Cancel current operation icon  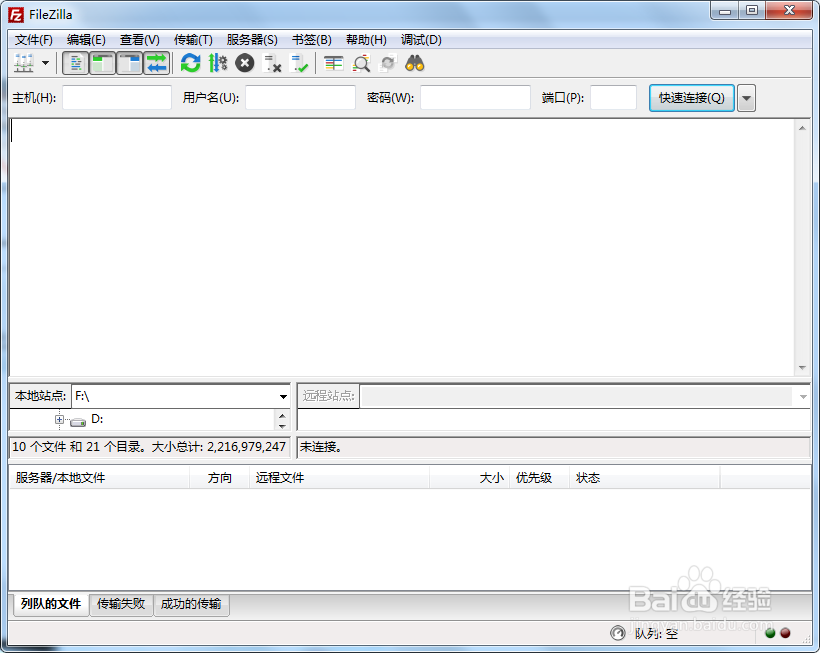(244, 63)
